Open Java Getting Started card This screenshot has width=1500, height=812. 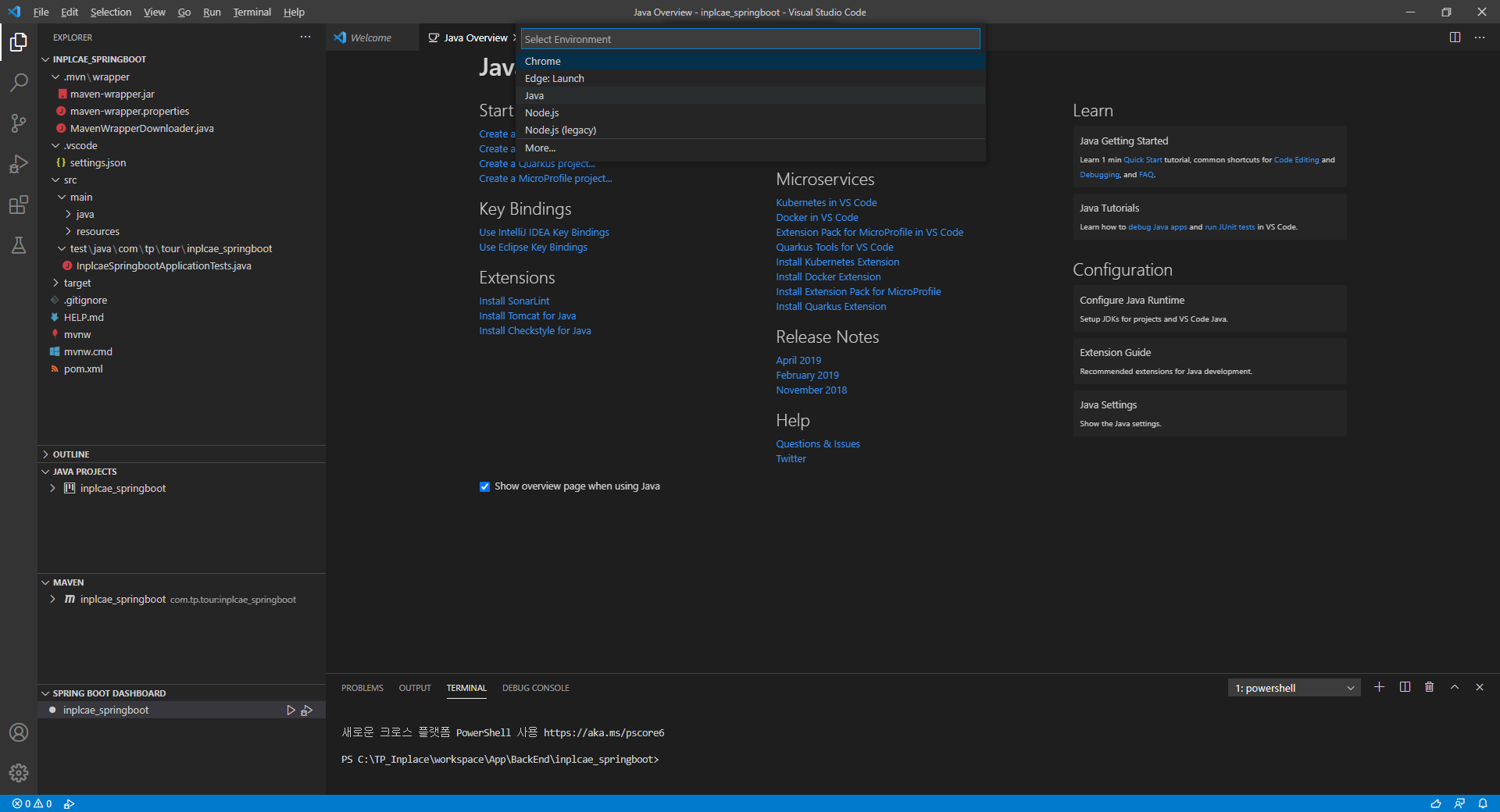[1209, 156]
